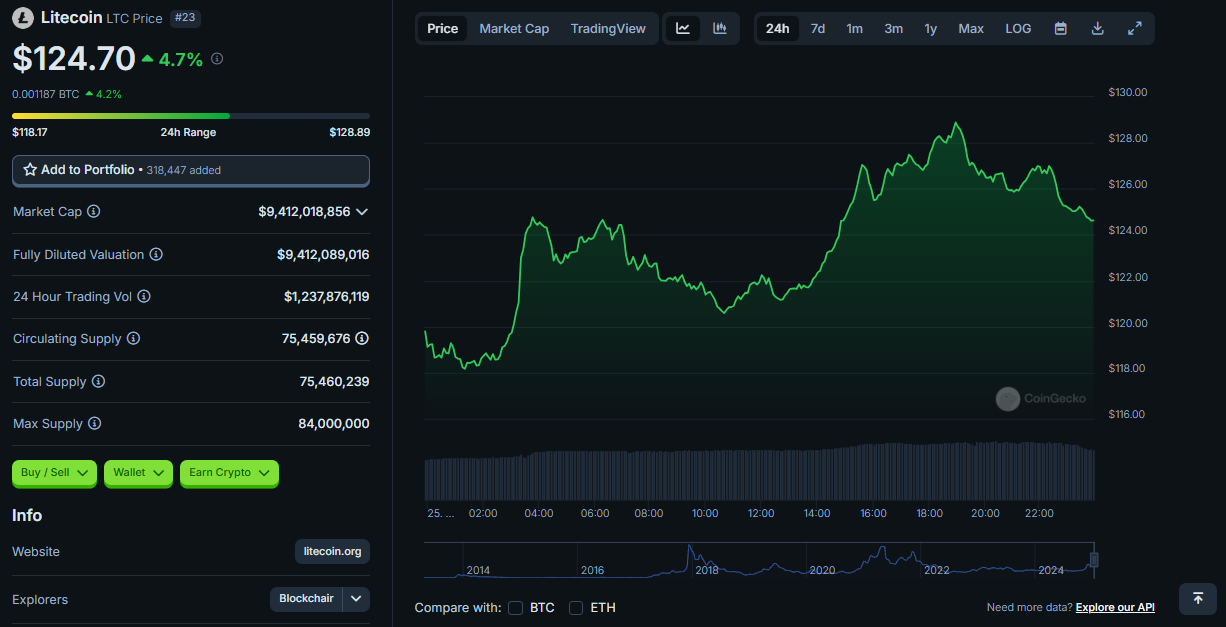Select the 3m time range
Image resolution: width=1226 pixels, height=627 pixels.
pos(893,28)
